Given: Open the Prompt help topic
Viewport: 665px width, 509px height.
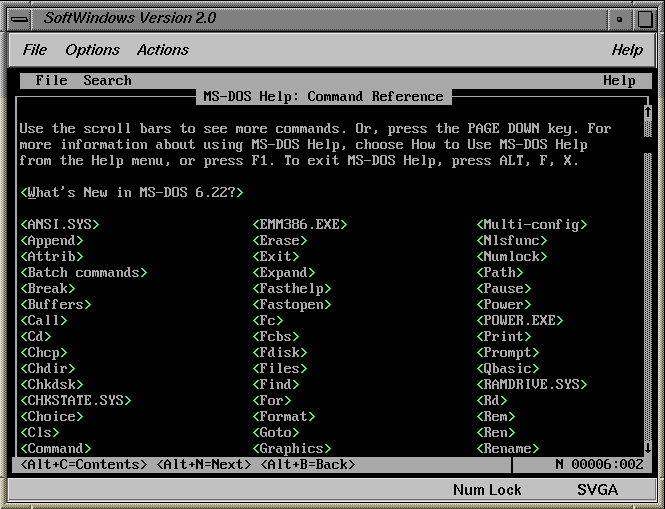Looking at the screenshot, I should point(508,352).
